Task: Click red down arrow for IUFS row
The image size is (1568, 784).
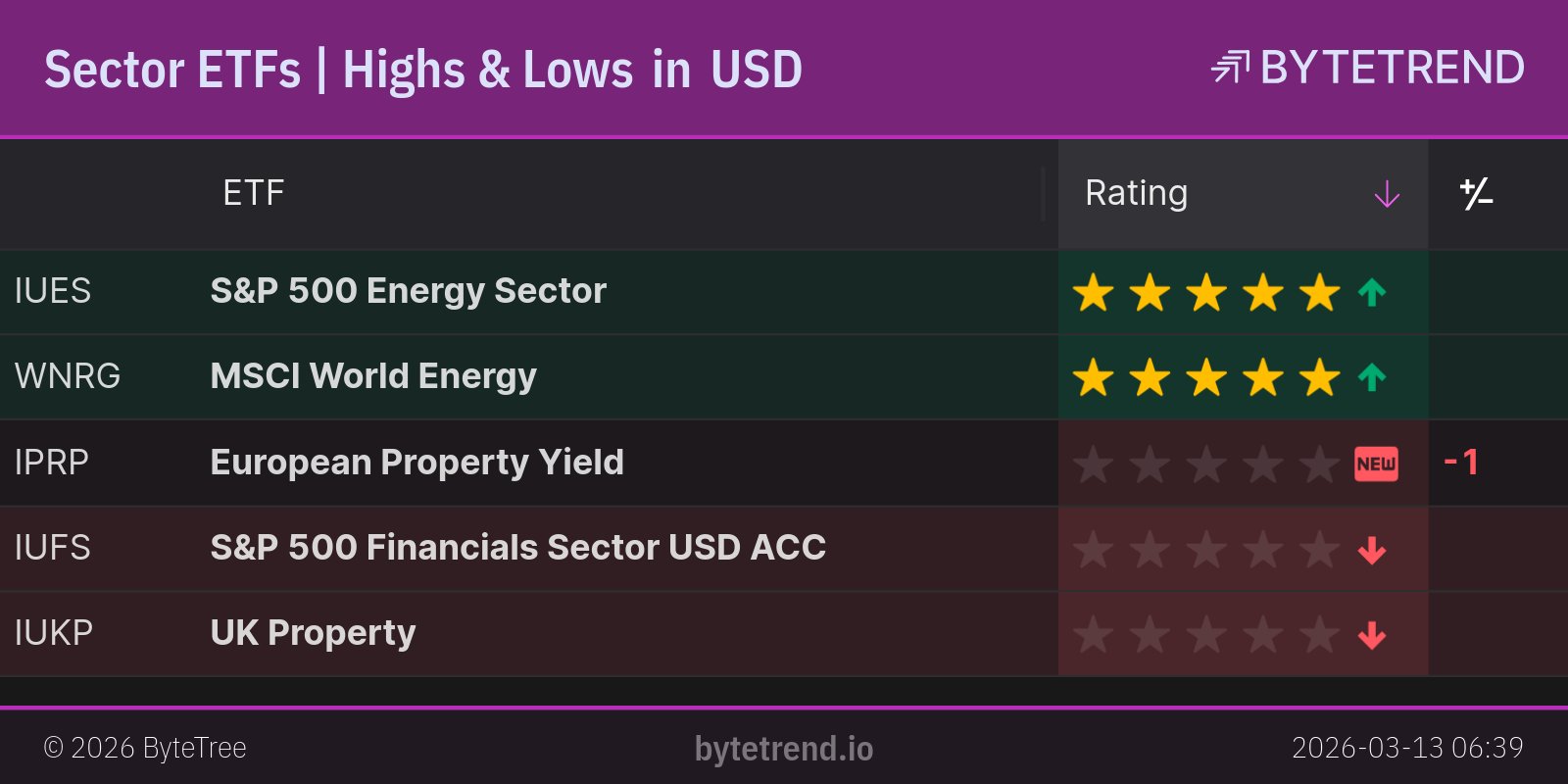Action: click(x=1372, y=550)
